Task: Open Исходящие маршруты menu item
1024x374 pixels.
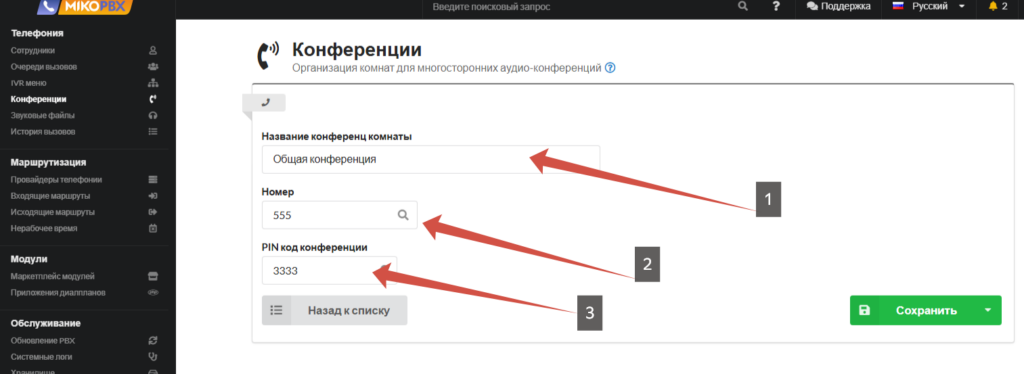Action: click(x=52, y=212)
